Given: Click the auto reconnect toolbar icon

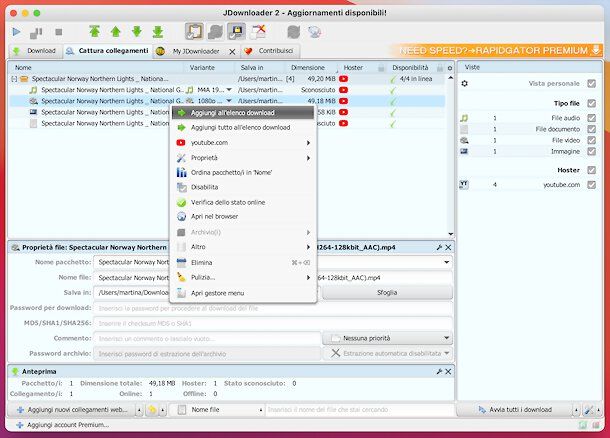Looking at the screenshot, I should click(x=215, y=32).
